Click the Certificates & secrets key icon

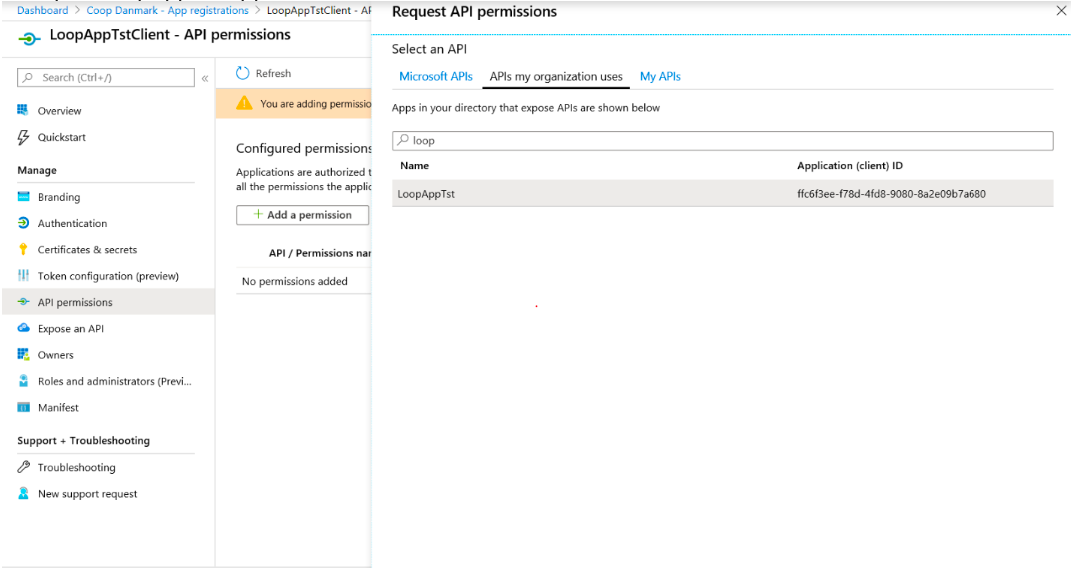point(23,249)
